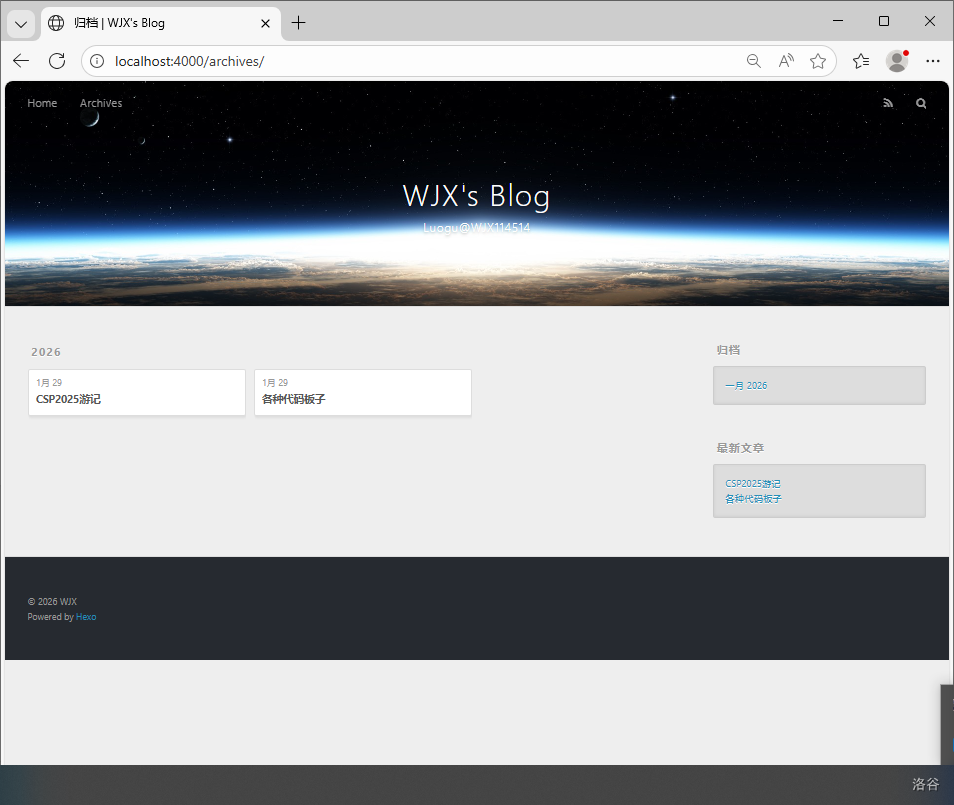Click the browser back arrow
The height and width of the screenshot is (805, 954).
coord(21,61)
